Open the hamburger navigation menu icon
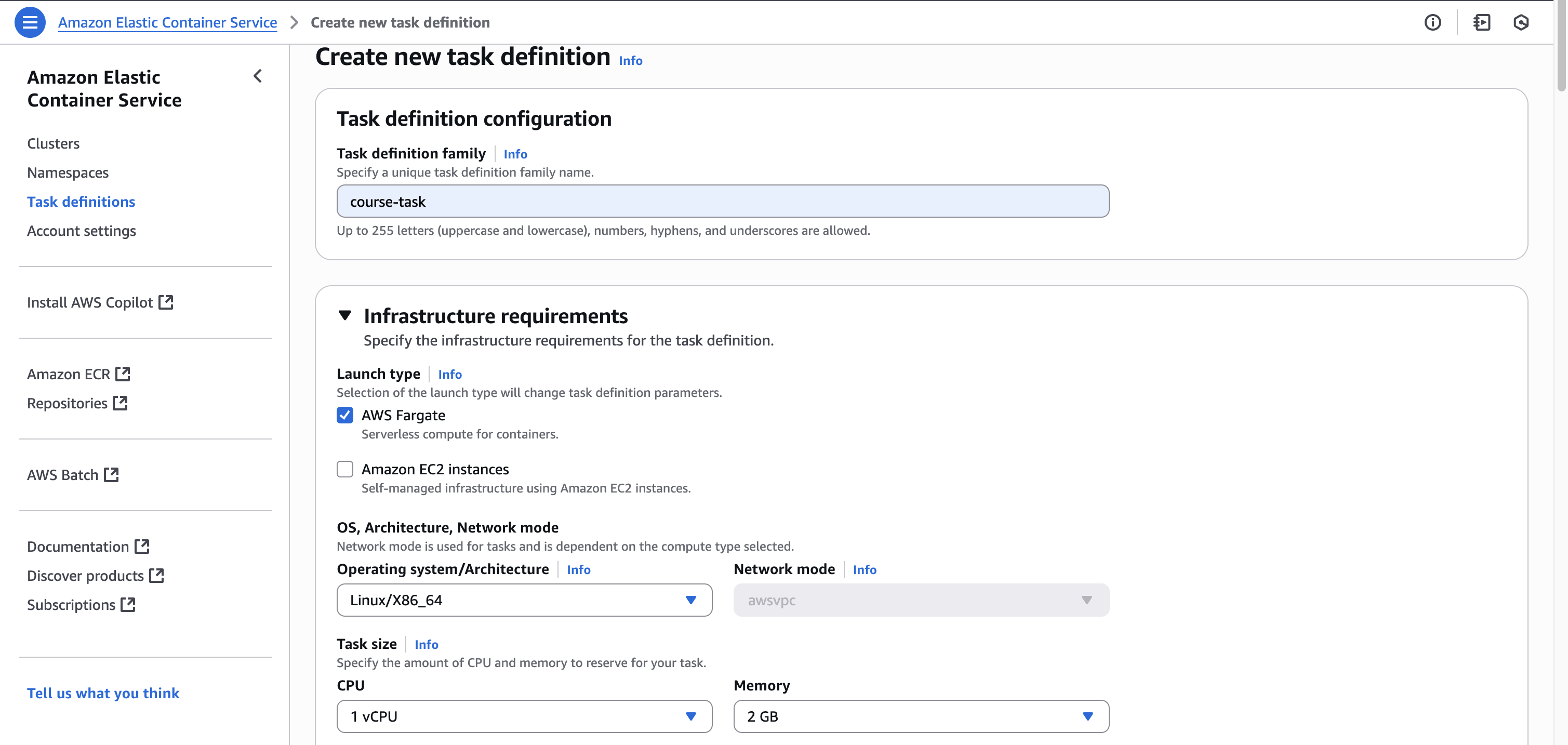Screen dimensions: 1568x745 pos(29,22)
